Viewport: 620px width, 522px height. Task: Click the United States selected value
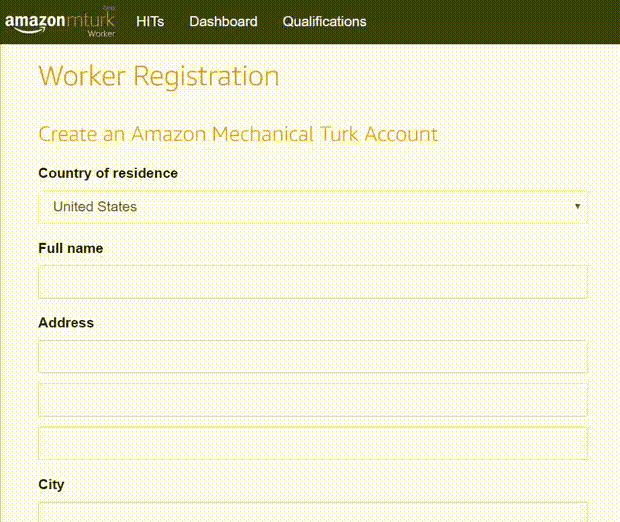pos(95,207)
